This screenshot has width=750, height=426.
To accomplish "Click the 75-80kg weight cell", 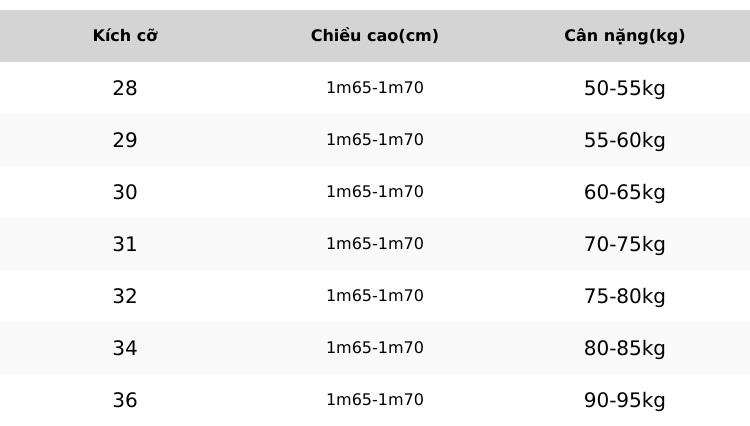I will (625, 296).
